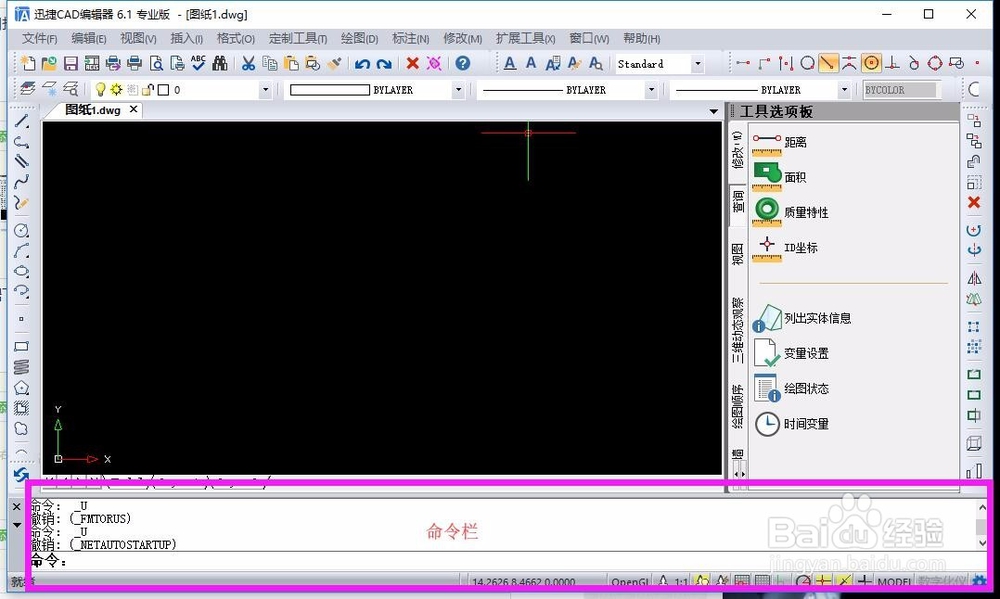Screen dimensions: 1000x599
Task: Open settings gear in the status bar
Action: point(979,581)
